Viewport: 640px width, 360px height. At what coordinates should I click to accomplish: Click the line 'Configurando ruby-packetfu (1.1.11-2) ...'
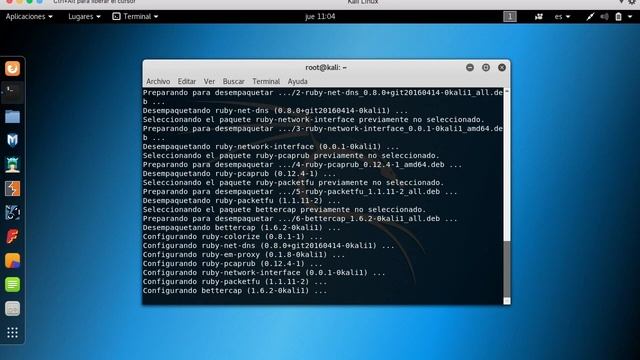point(235,282)
